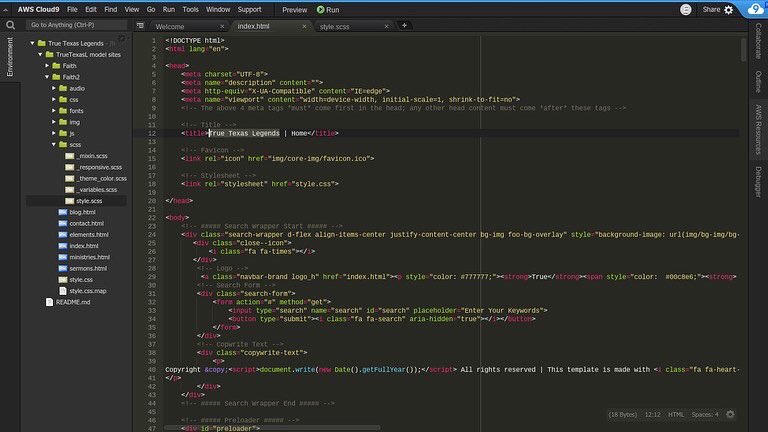This screenshot has height=432, width=768.
Task: Close the Welcome tab
Action: point(222,26)
